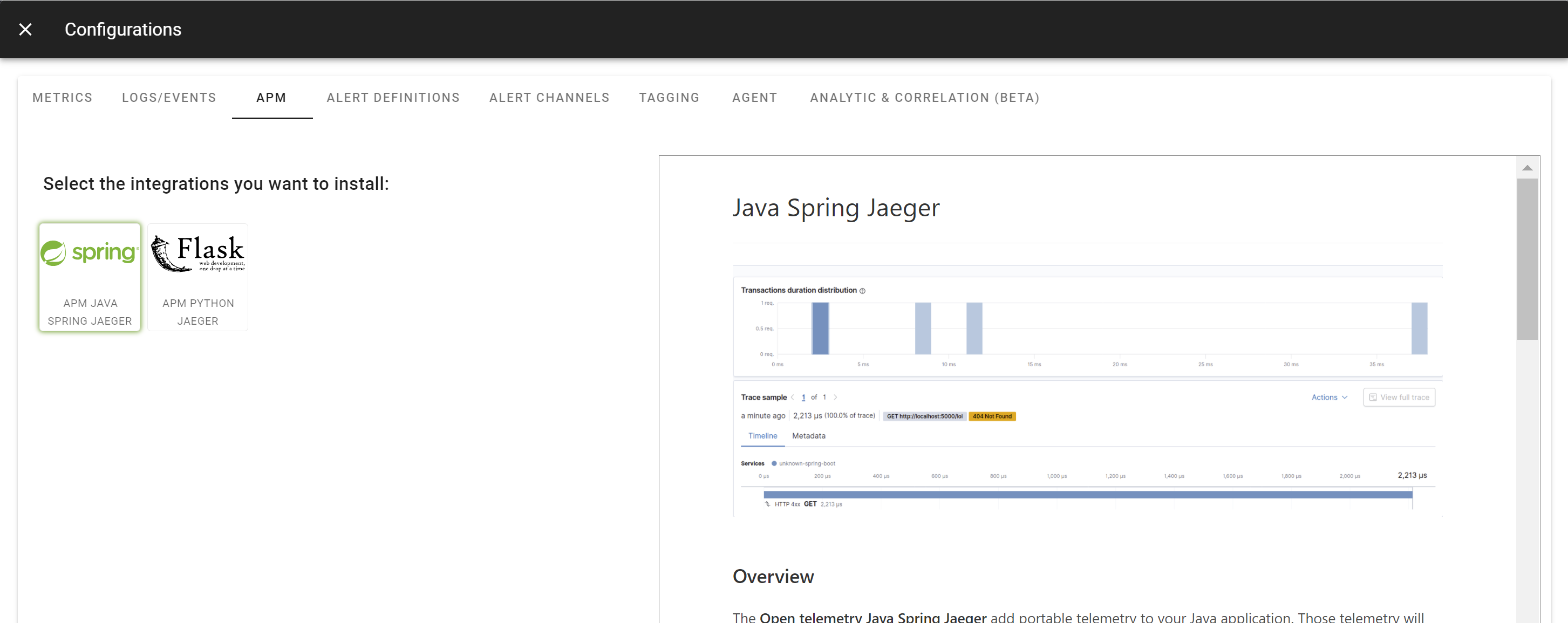Click the Java Spring Jaeger heading
Image resolution: width=1568 pixels, height=623 pixels.
click(836, 208)
